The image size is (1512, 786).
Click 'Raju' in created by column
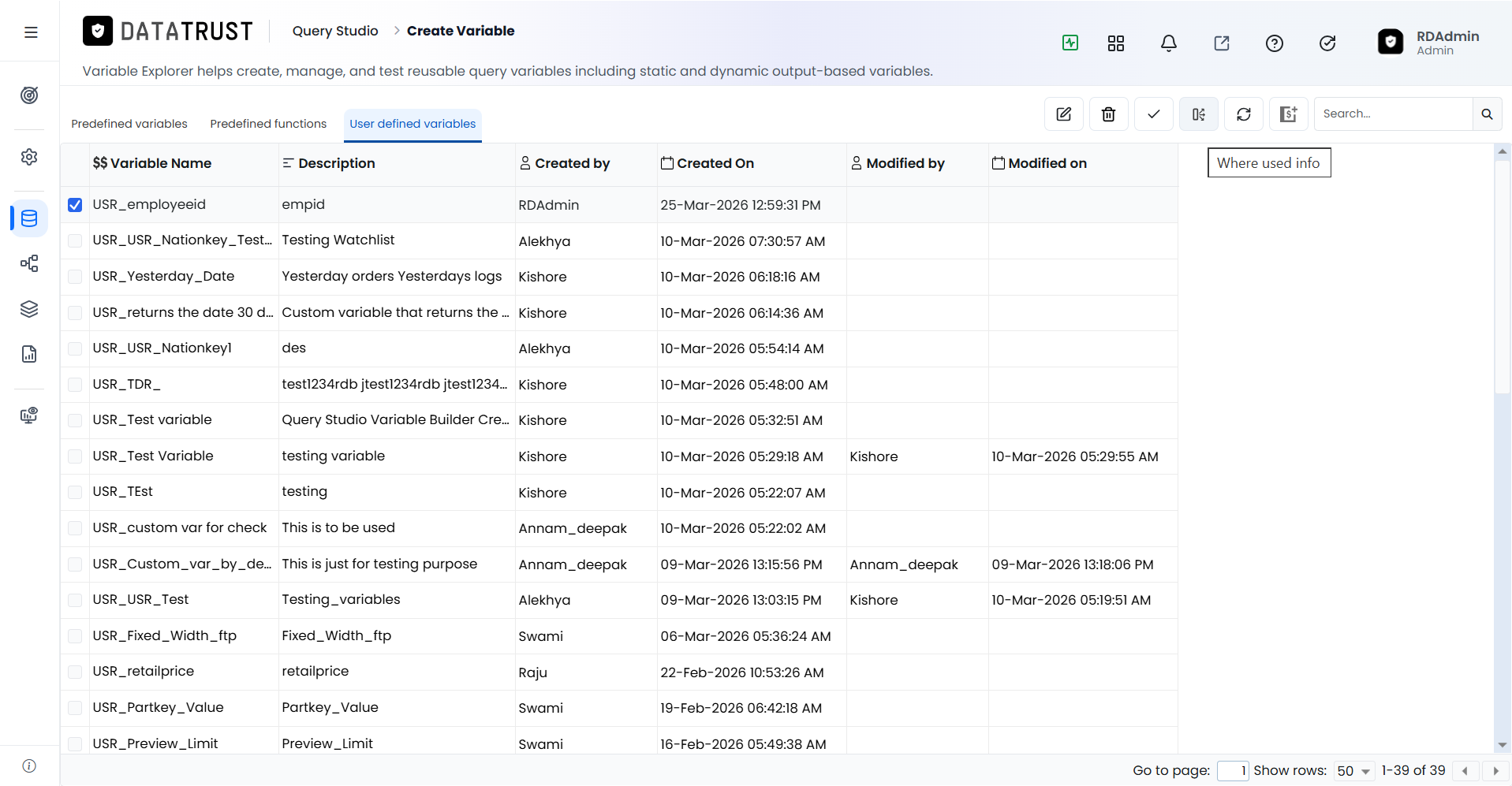532,672
